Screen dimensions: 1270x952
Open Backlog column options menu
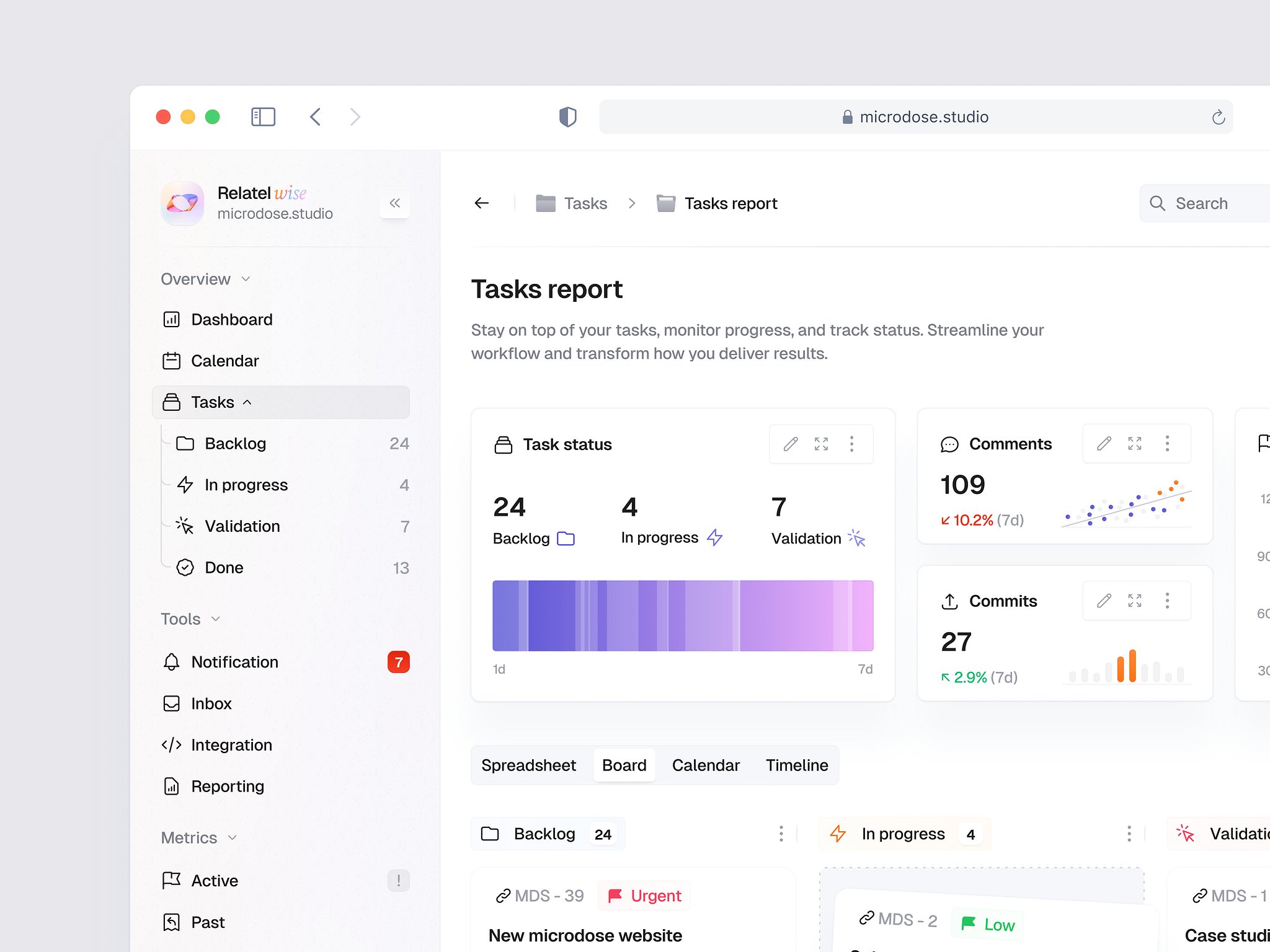781,834
